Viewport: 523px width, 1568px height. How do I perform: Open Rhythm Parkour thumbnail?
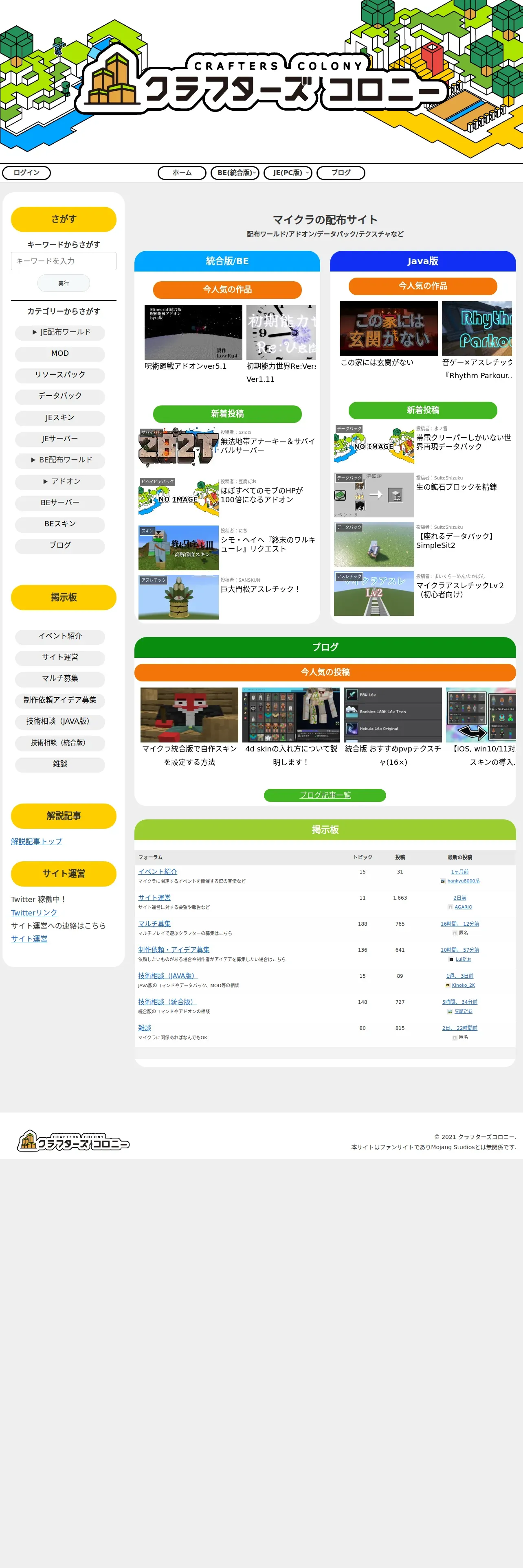pyautogui.click(x=477, y=328)
